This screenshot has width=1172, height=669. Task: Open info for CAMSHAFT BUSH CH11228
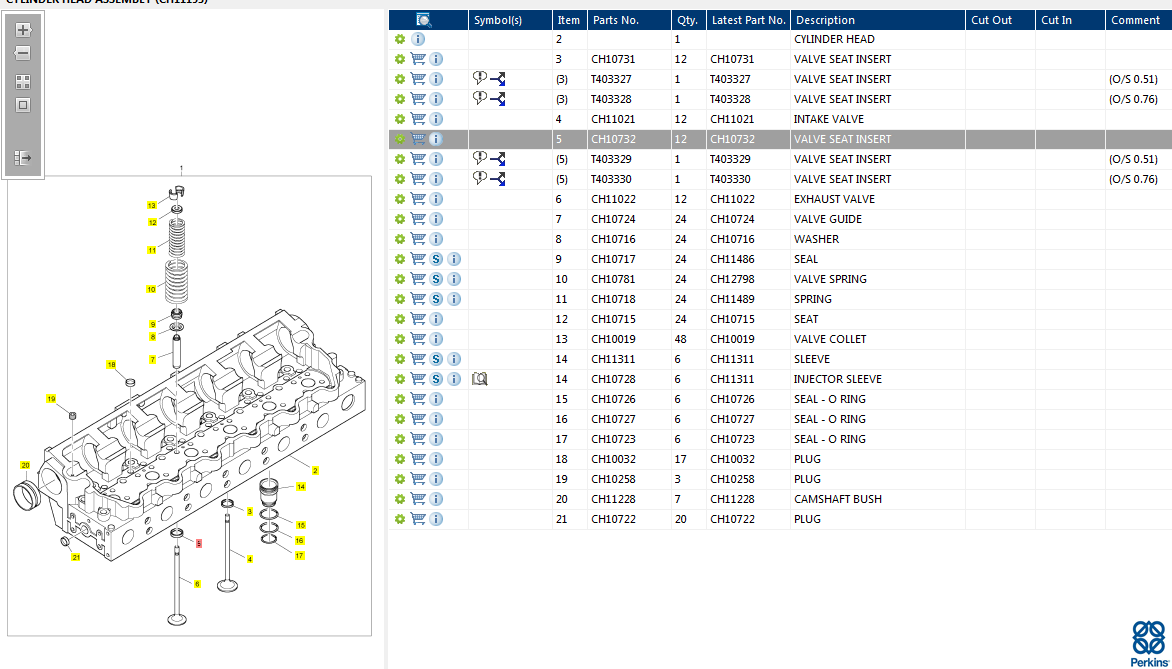[x=436, y=499]
